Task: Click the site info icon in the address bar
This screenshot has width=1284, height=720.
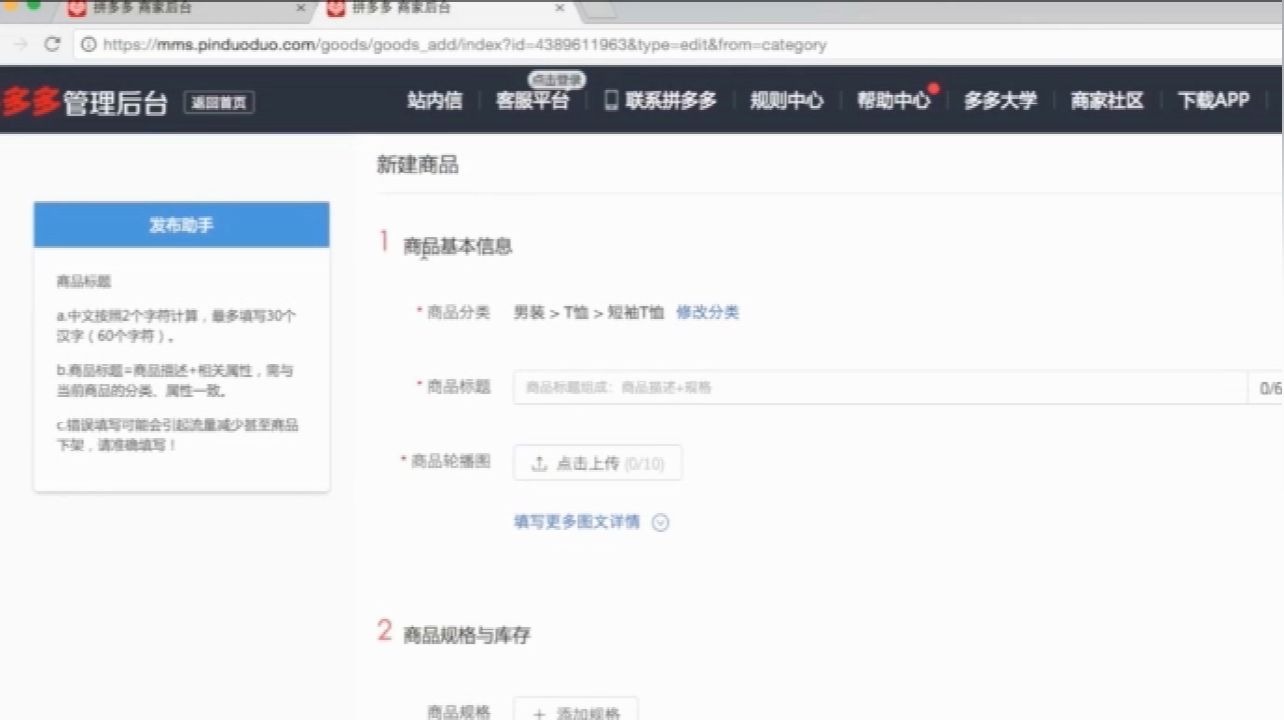Action: click(88, 45)
